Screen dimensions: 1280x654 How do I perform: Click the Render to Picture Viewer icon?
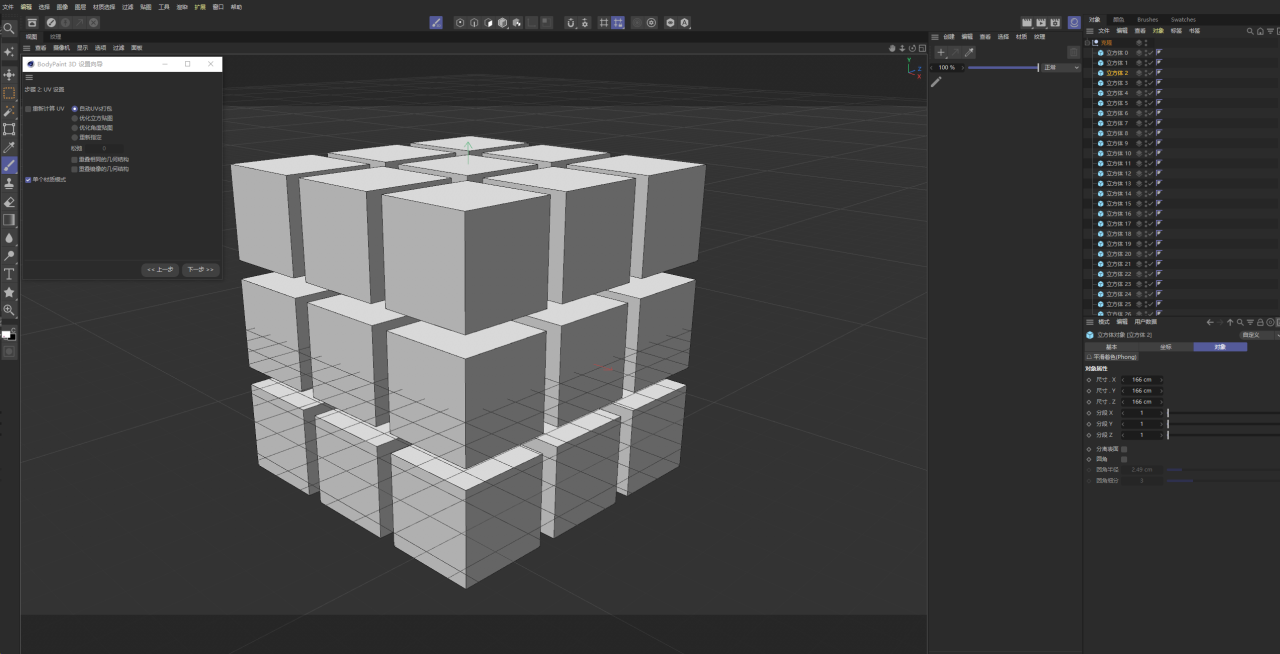[1041, 22]
